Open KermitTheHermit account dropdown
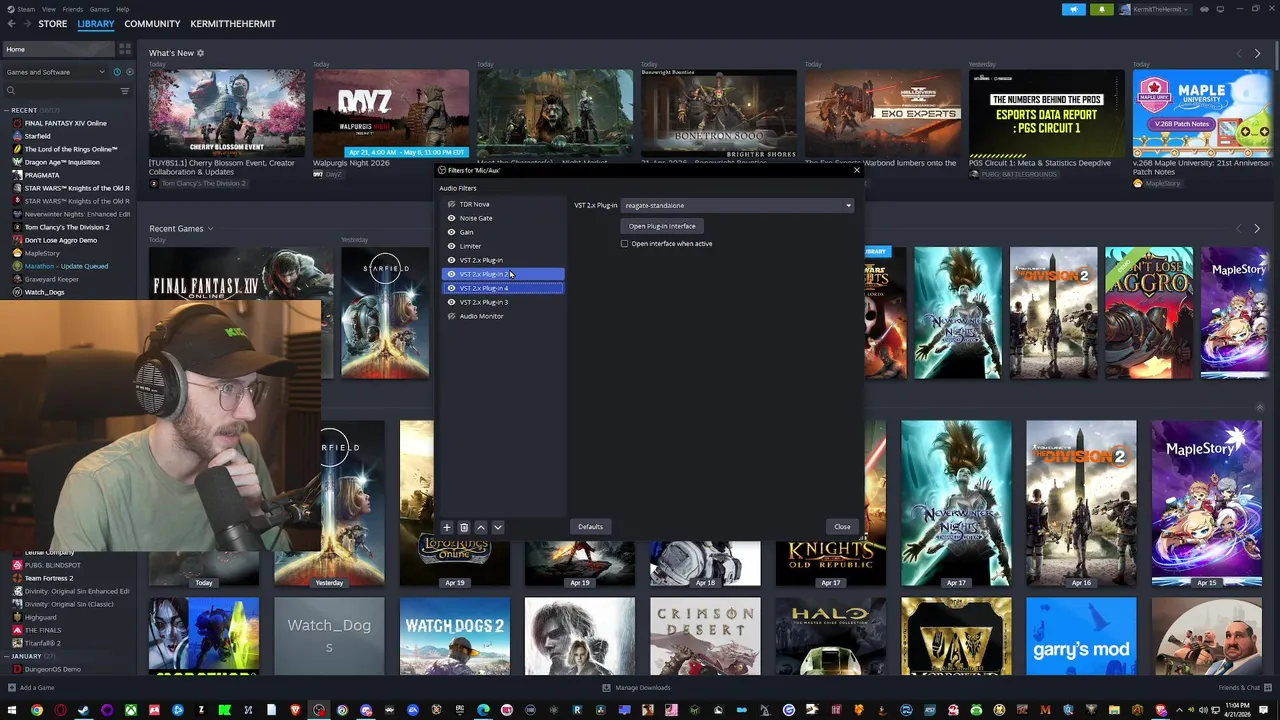This screenshot has width=1280, height=720. pos(1156,9)
